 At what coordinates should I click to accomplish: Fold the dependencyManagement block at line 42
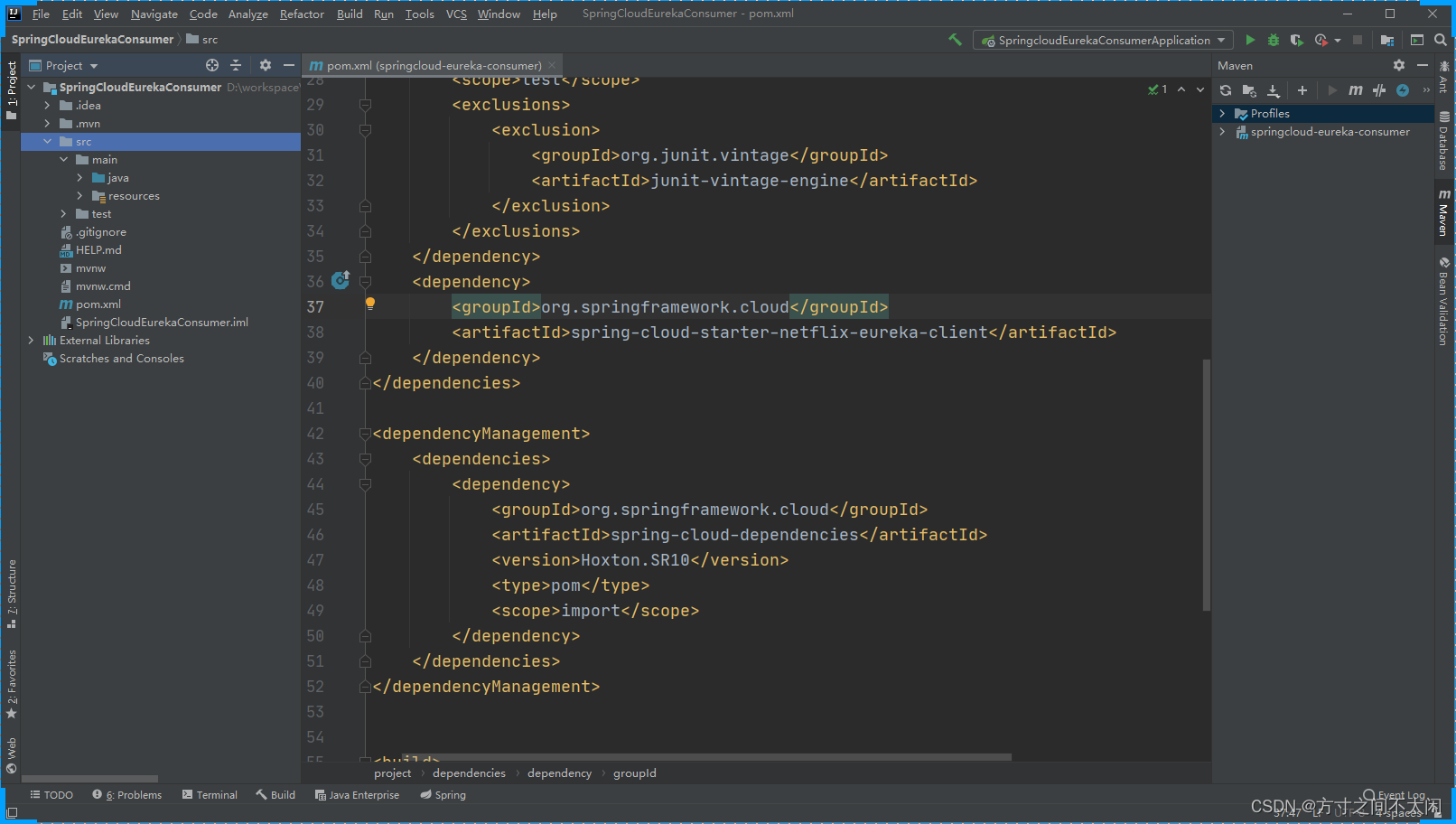[365, 434]
